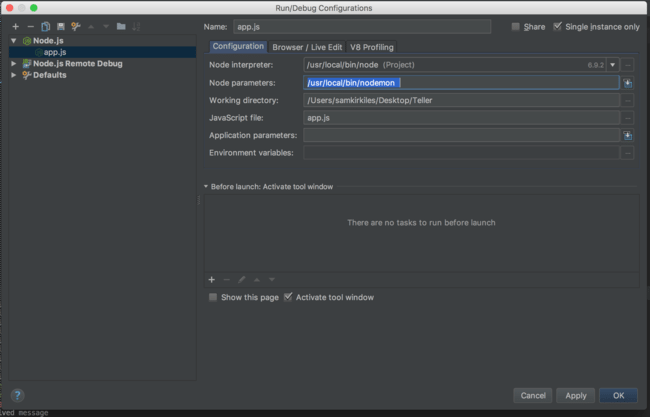Copy the selected configuration
650x417 pixels.
46,26
